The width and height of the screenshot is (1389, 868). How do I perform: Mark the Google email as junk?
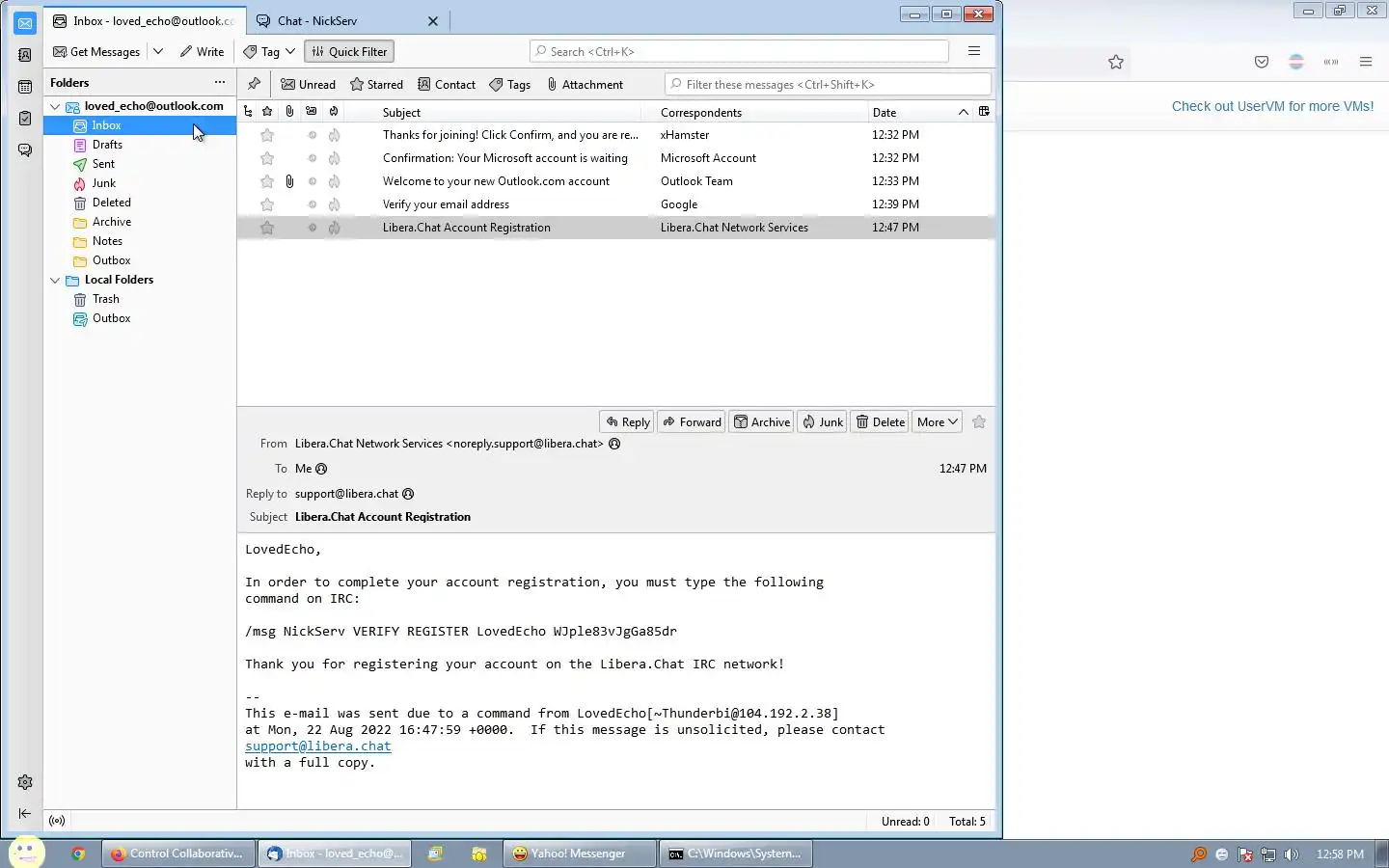334,204
